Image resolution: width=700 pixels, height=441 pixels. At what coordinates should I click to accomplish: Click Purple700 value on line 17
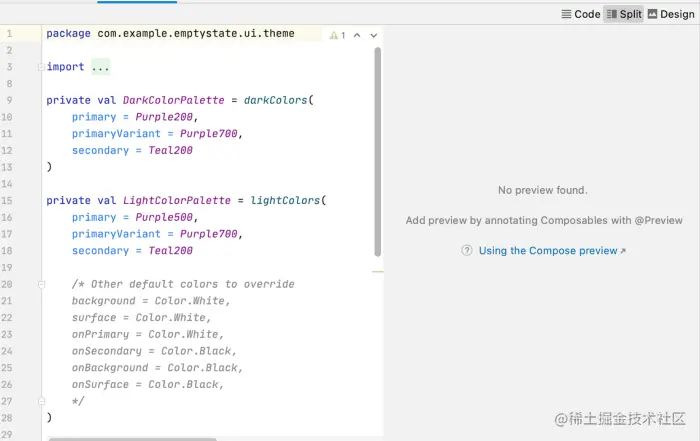click(x=208, y=234)
